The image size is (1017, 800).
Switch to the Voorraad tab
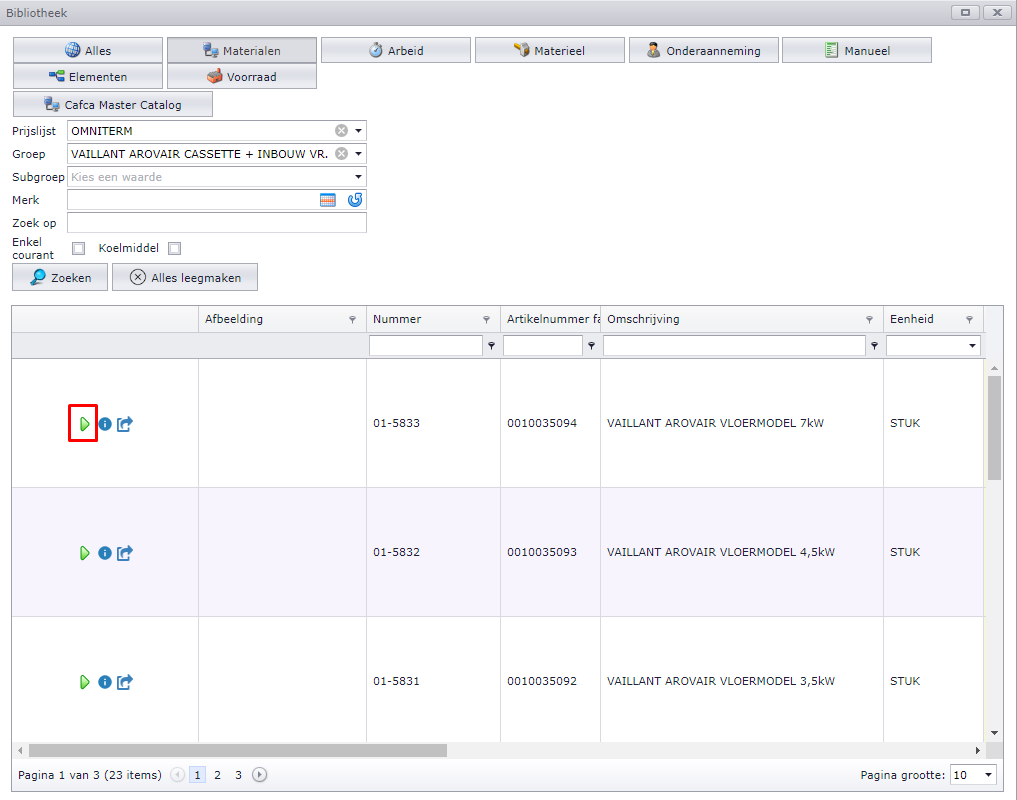coord(242,76)
